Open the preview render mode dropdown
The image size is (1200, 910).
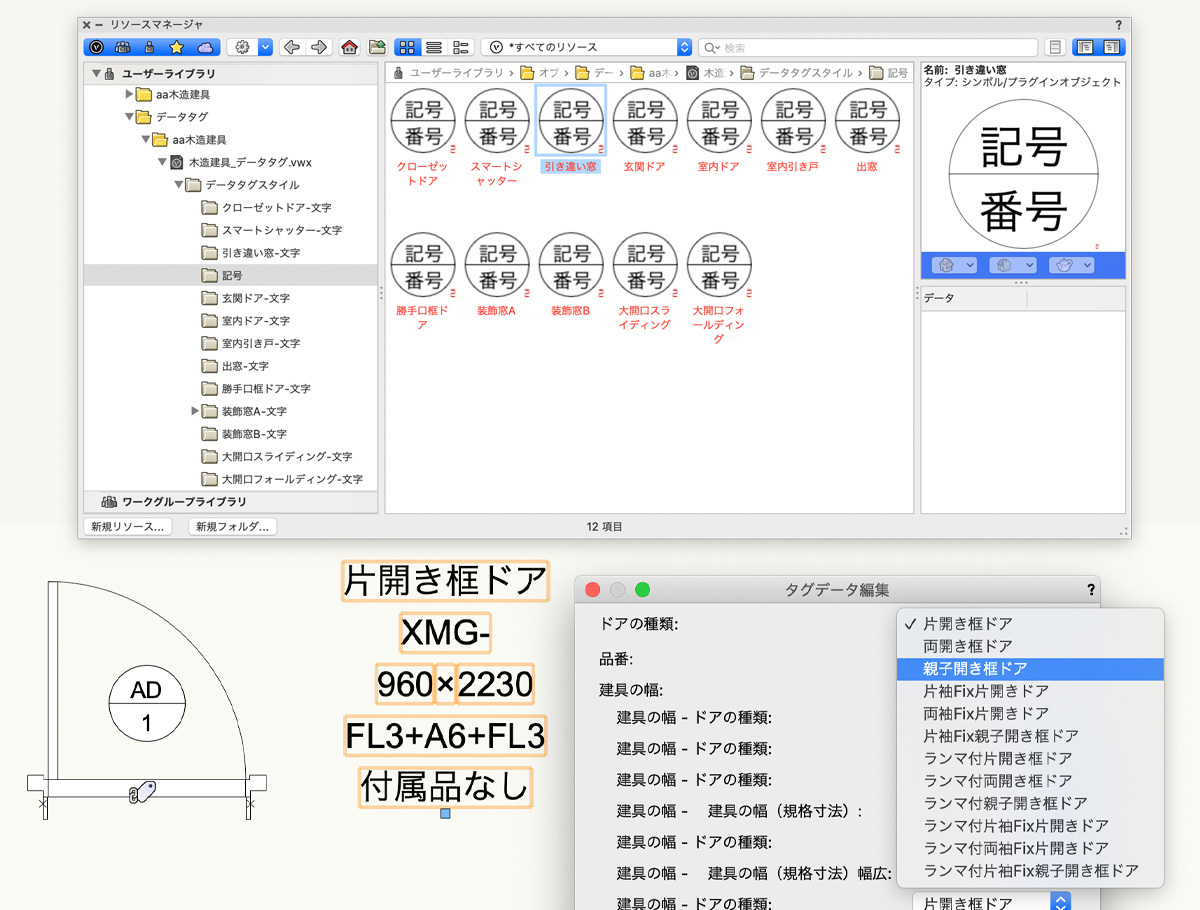click(1011, 265)
